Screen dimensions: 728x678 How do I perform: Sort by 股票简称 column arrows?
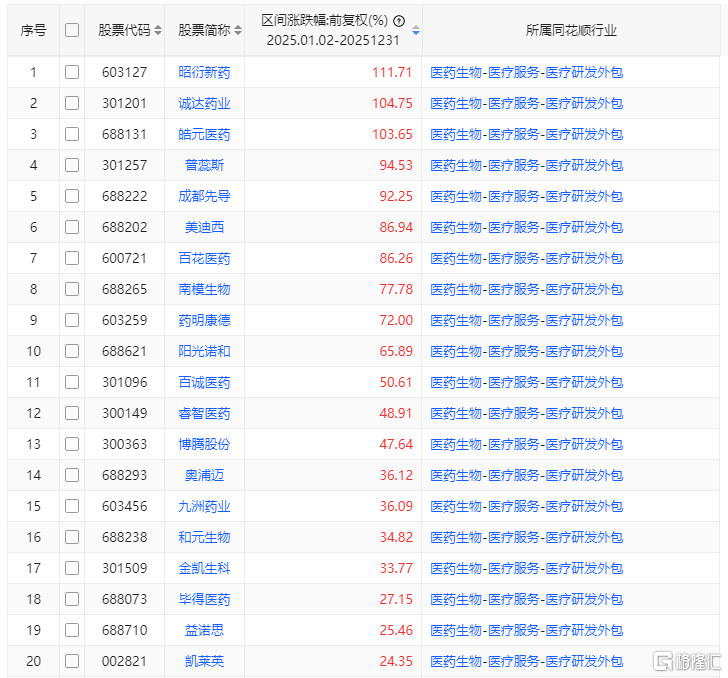click(x=238, y=30)
